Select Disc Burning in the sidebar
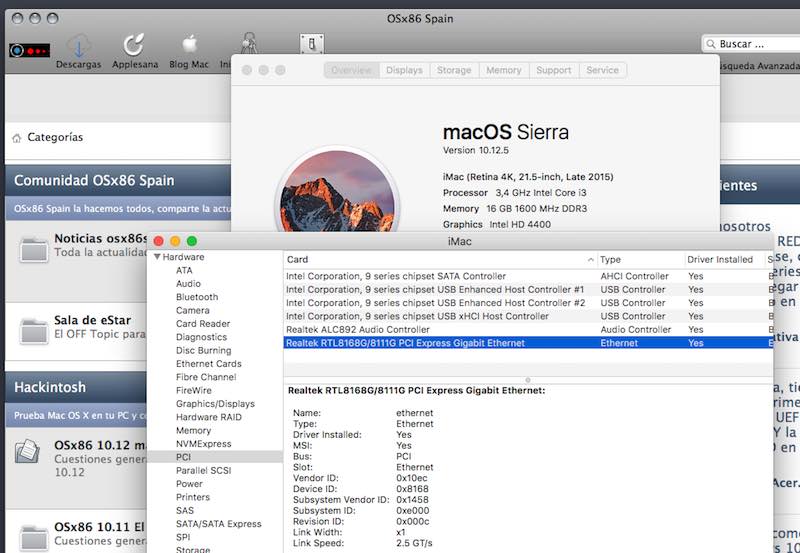This screenshot has height=553, width=800. (204, 350)
